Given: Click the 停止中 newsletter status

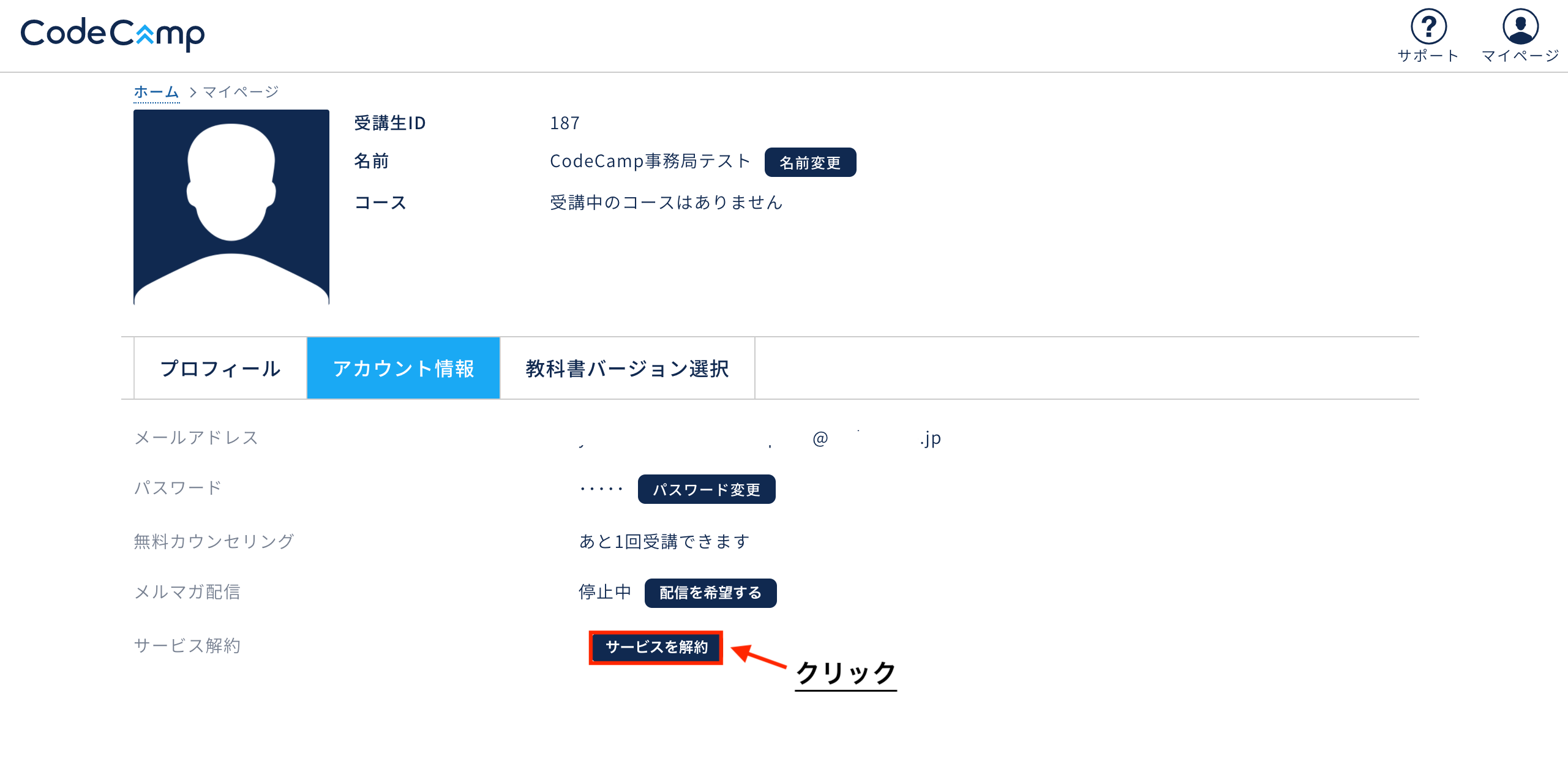Looking at the screenshot, I should (605, 592).
